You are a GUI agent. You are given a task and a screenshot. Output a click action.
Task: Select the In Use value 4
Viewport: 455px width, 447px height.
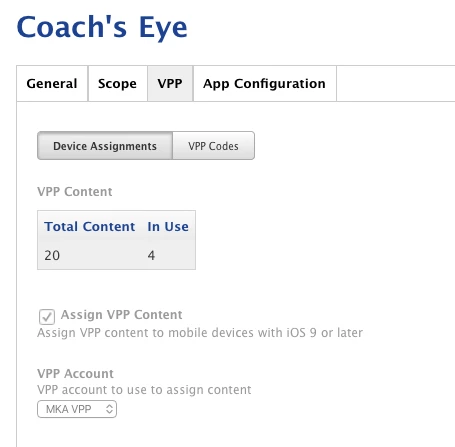(x=151, y=255)
